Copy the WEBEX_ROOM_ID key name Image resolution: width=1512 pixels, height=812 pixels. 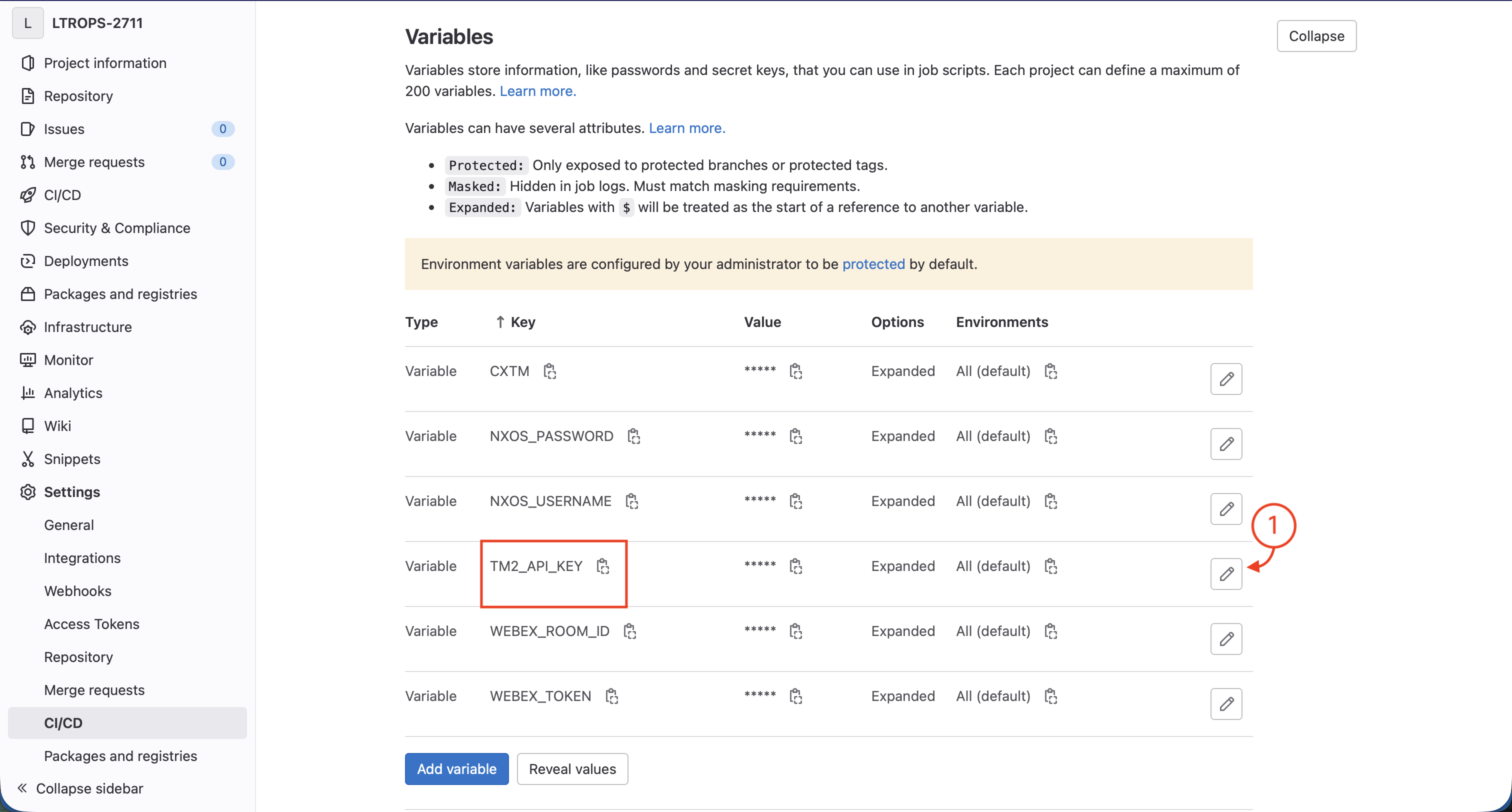click(630, 631)
